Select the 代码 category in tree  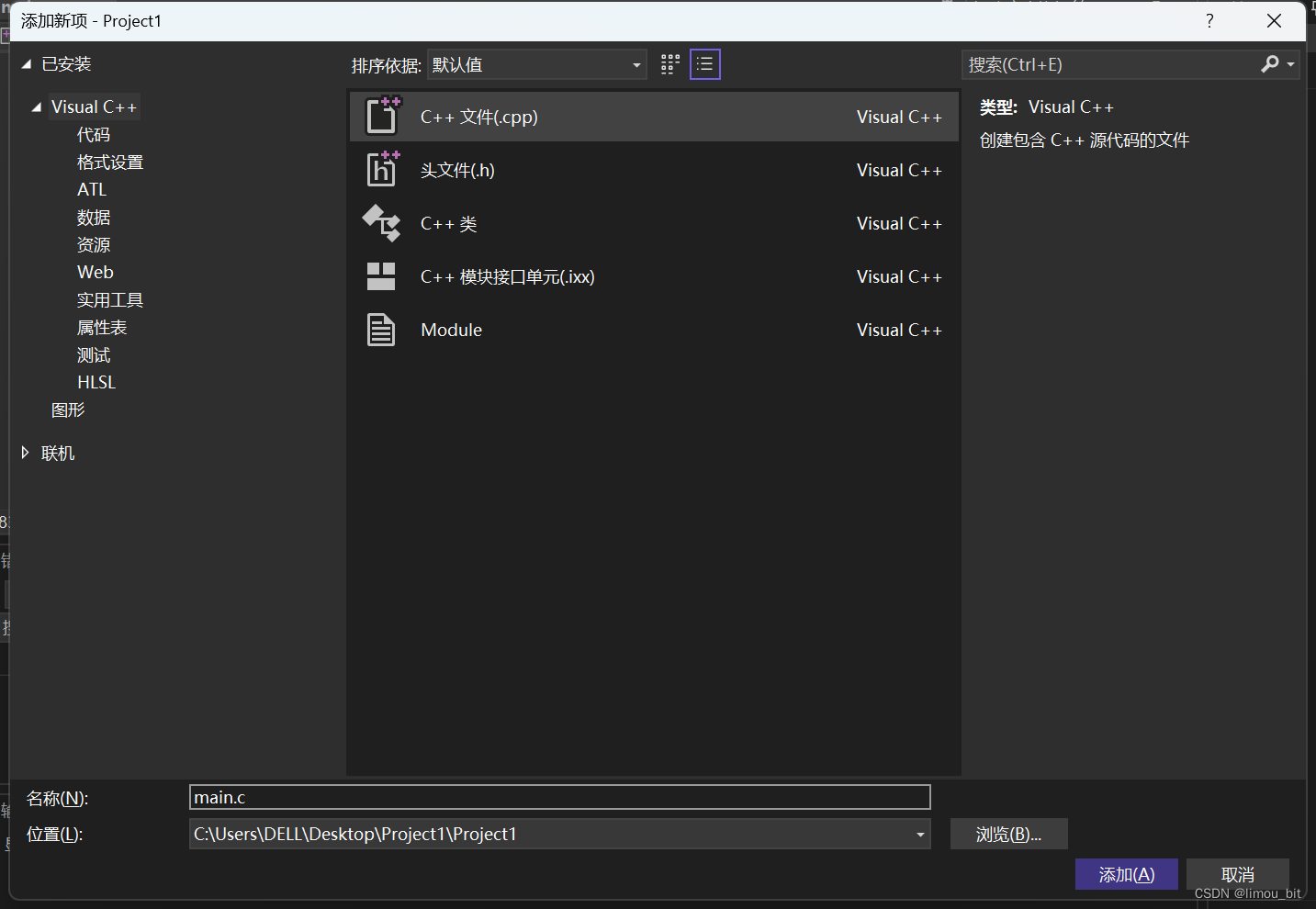(94, 135)
